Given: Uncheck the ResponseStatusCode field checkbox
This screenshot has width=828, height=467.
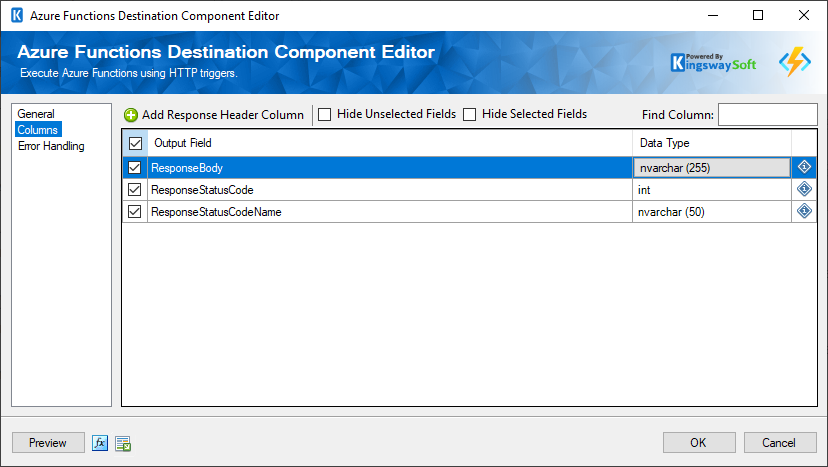Looking at the screenshot, I should click(x=135, y=190).
